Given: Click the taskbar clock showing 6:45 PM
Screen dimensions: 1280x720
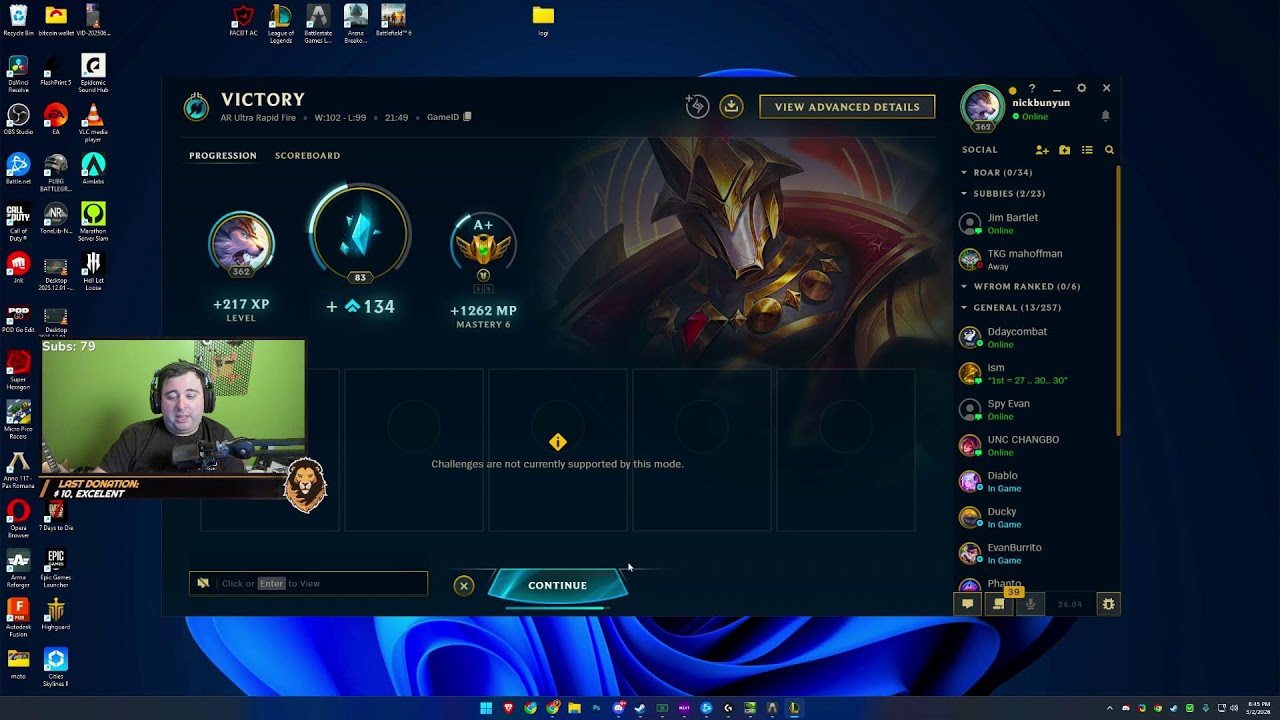Looking at the screenshot, I should [1259, 708].
